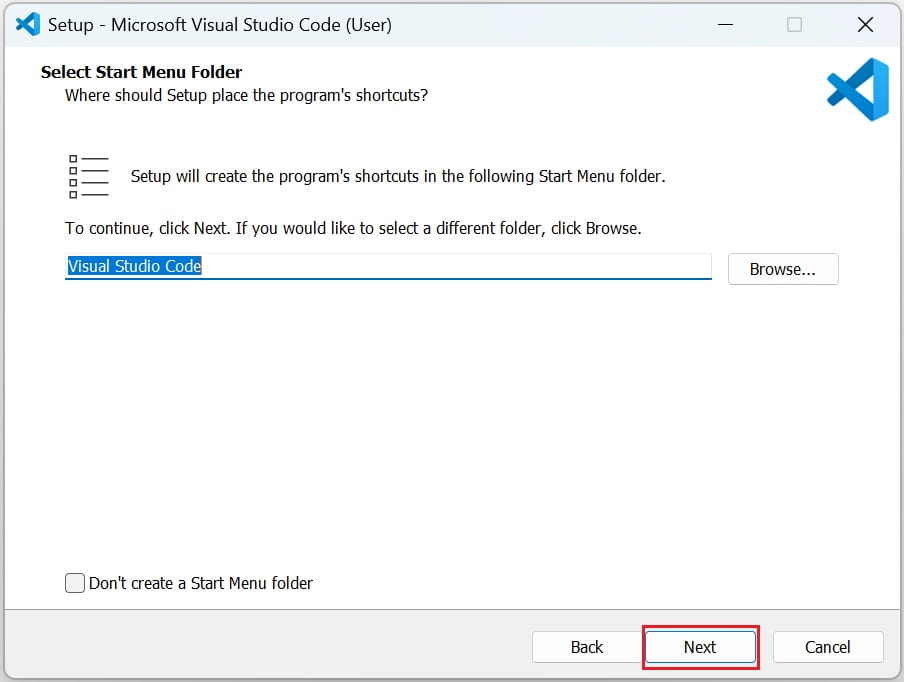The width and height of the screenshot is (904, 682).
Task: Click the VS Code icon in the title bar
Action: pyautogui.click(x=25, y=24)
